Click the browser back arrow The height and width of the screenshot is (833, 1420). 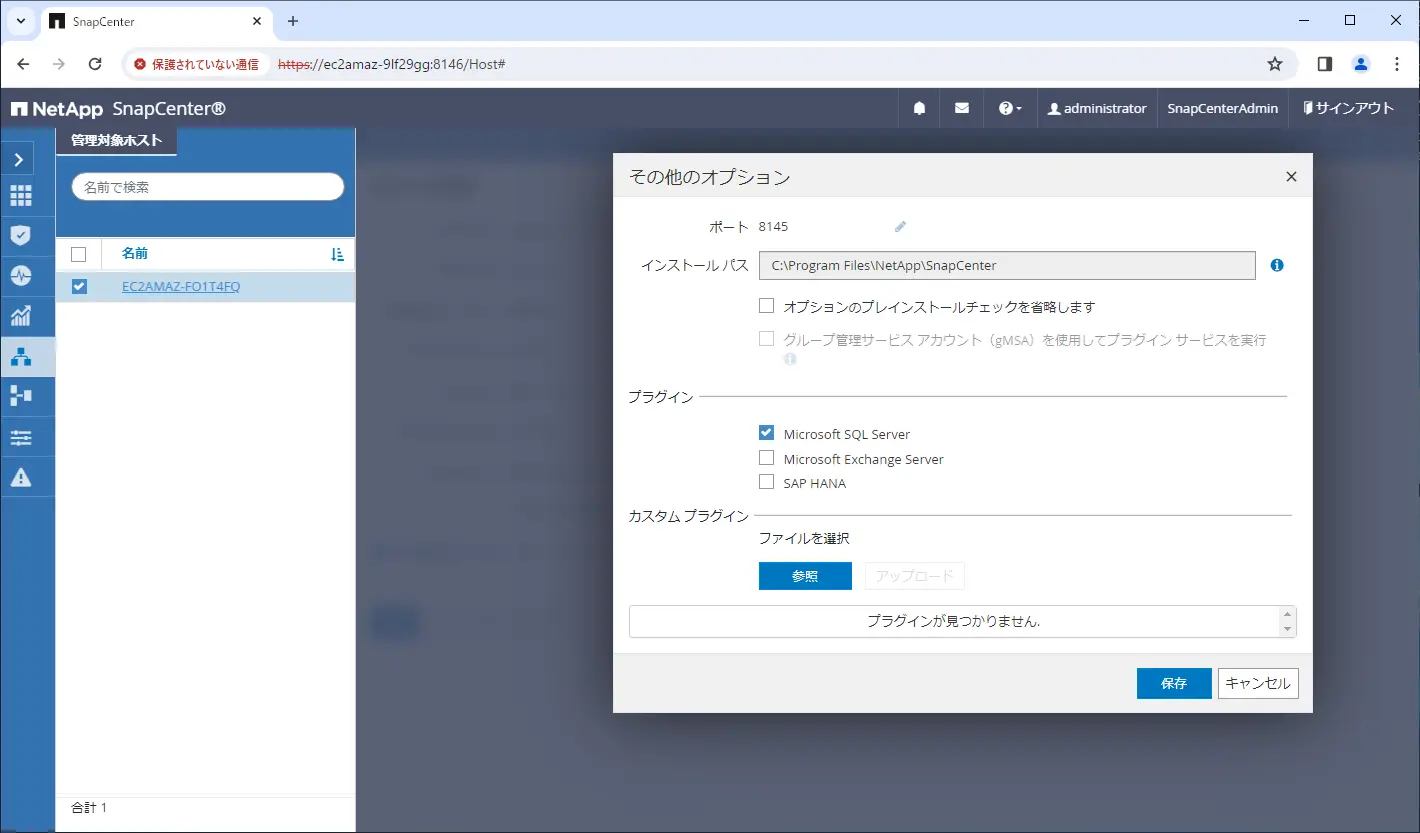point(24,64)
